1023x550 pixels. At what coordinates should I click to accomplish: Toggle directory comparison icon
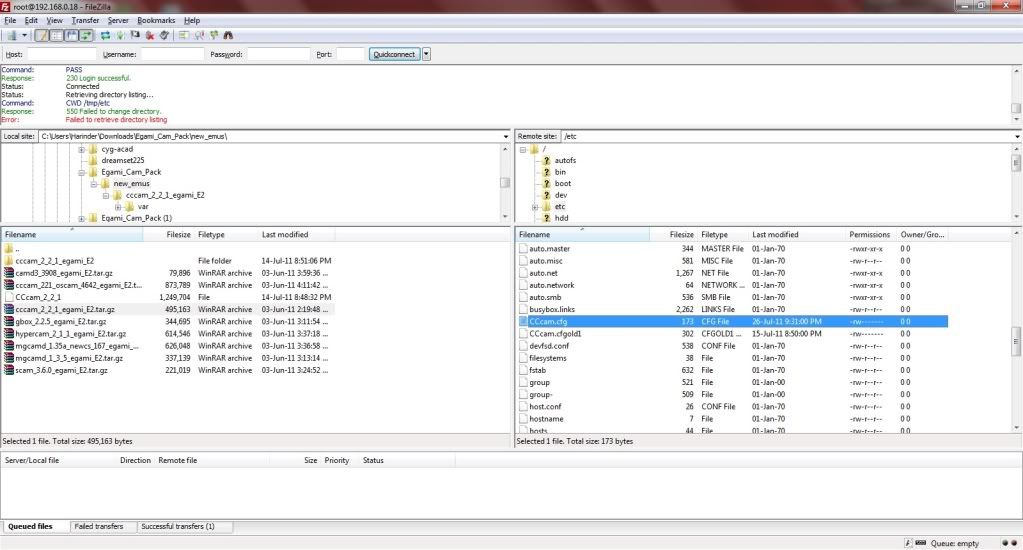click(x=199, y=35)
